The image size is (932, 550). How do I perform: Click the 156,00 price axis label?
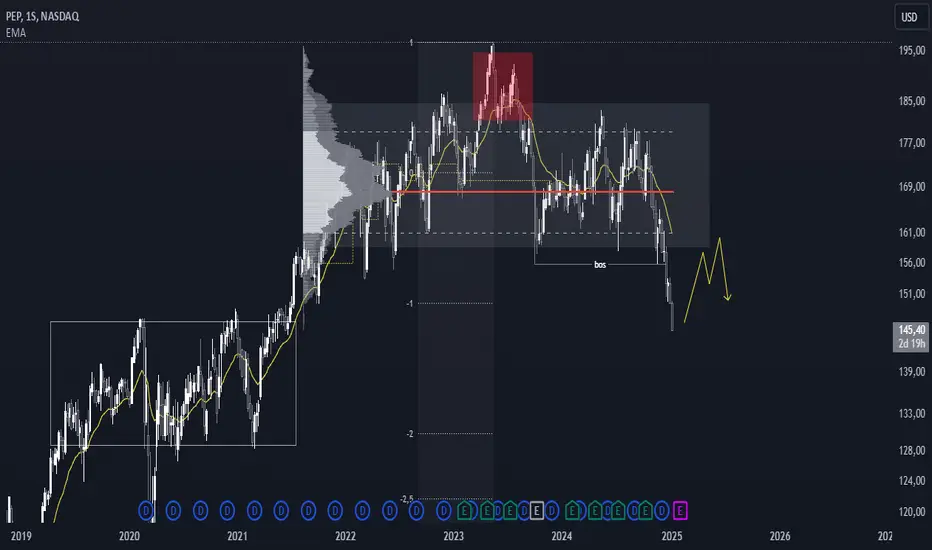pyautogui.click(x=911, y=262)
